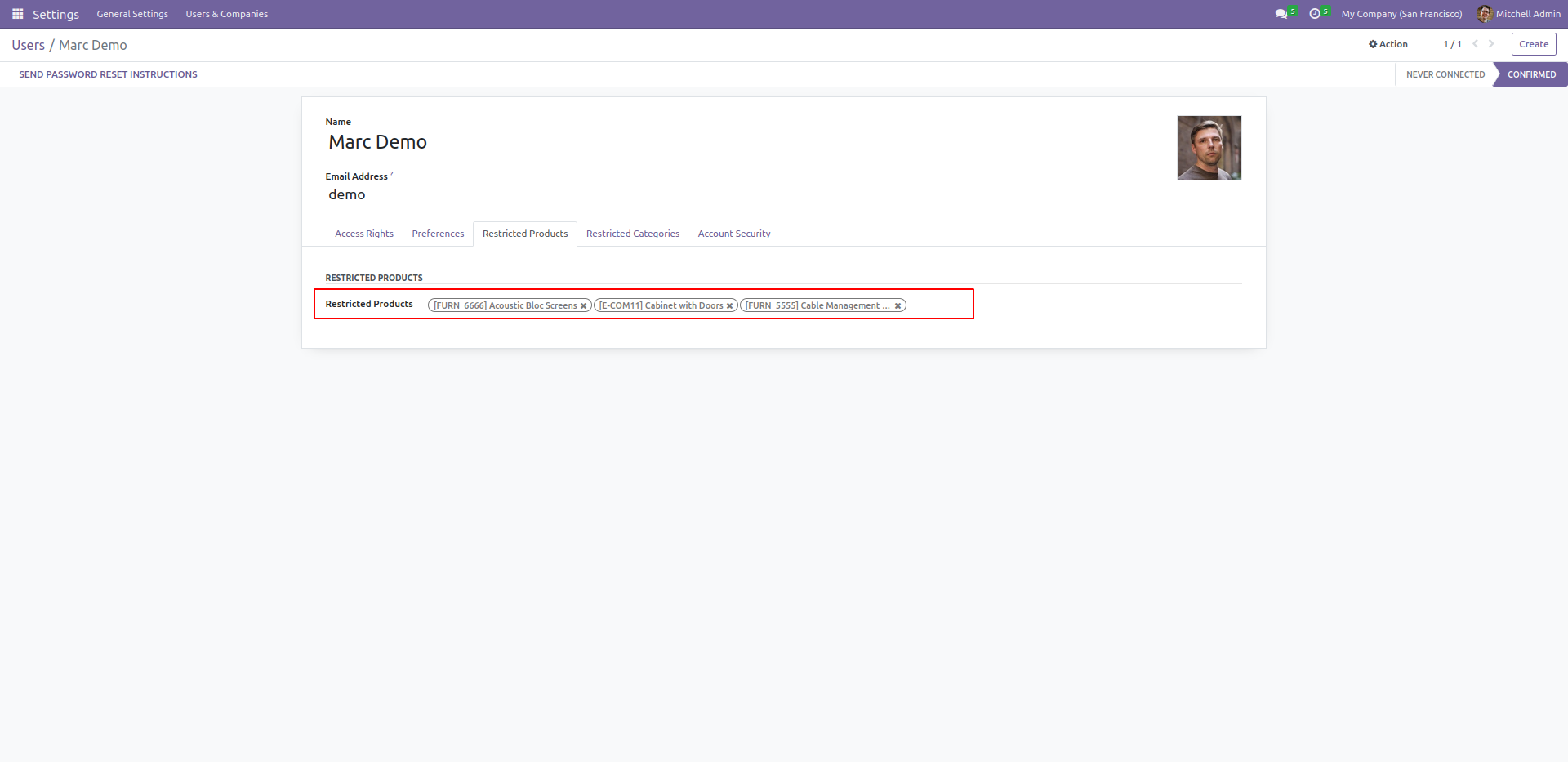Open the conversations chat icon
The height and width of the screenshot is (762, 1568).
tap(1281, 14)
